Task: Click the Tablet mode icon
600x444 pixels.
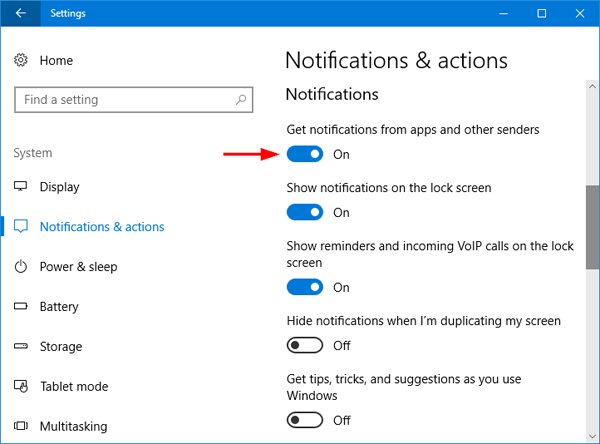Action: point(21,387)
